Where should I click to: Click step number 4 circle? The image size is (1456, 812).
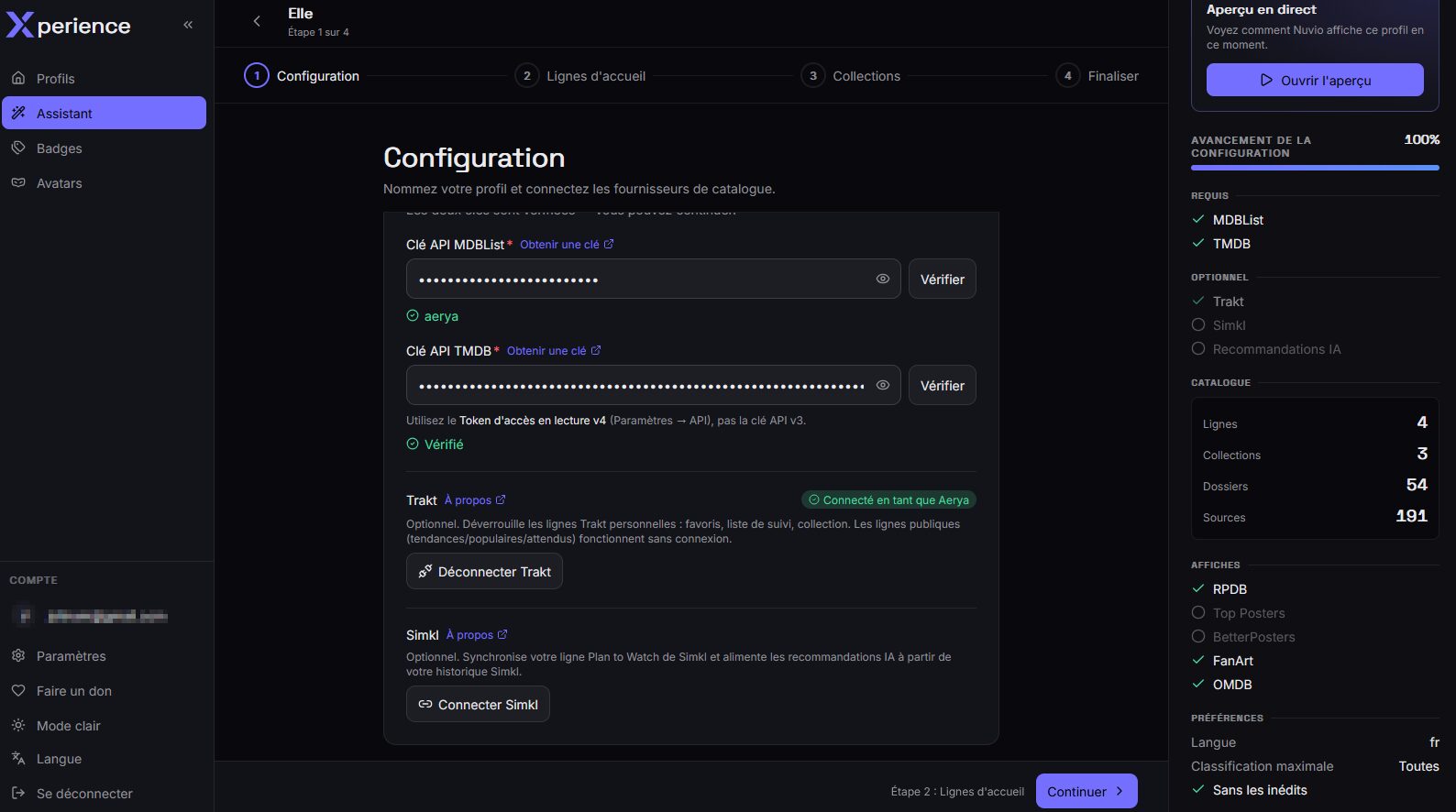click(x=1068, y=76)
